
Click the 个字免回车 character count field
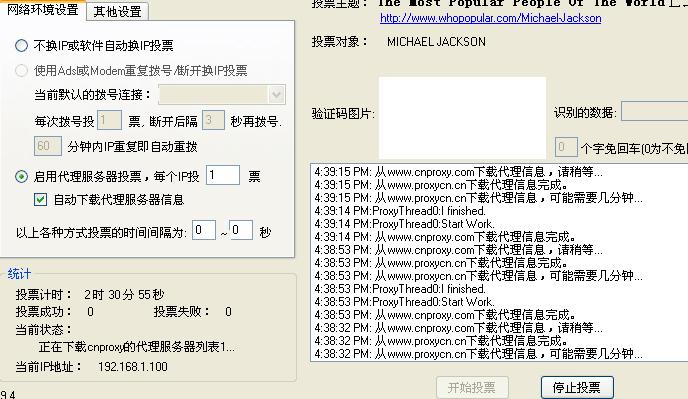(566, 147)
